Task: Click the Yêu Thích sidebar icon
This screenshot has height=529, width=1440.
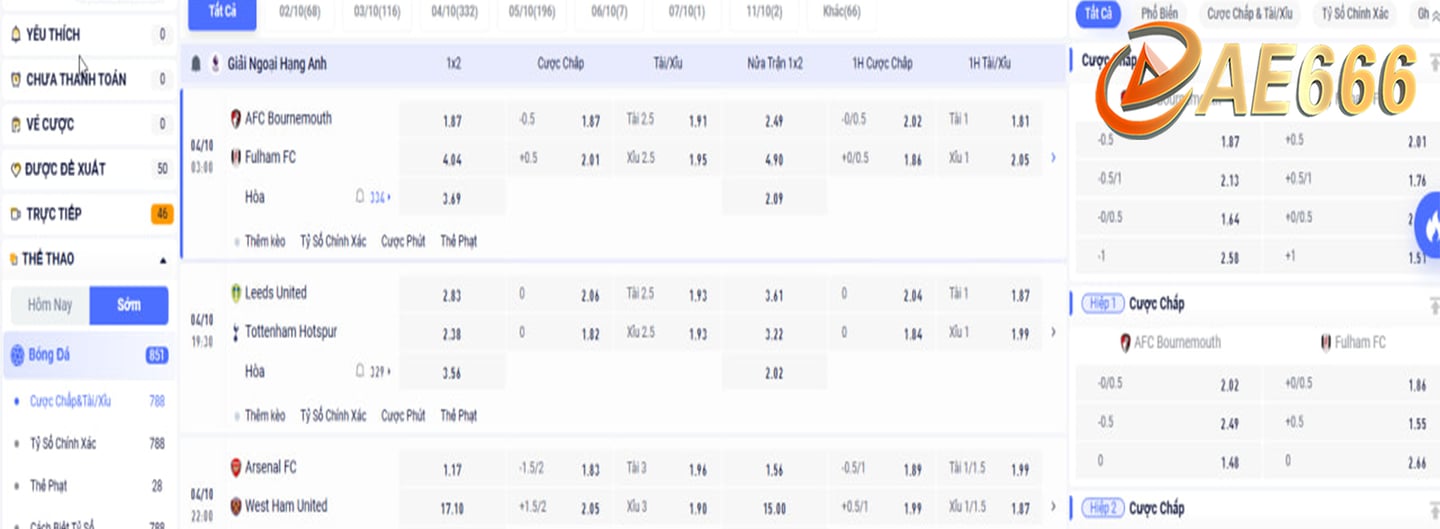Action: pos(15,35)
